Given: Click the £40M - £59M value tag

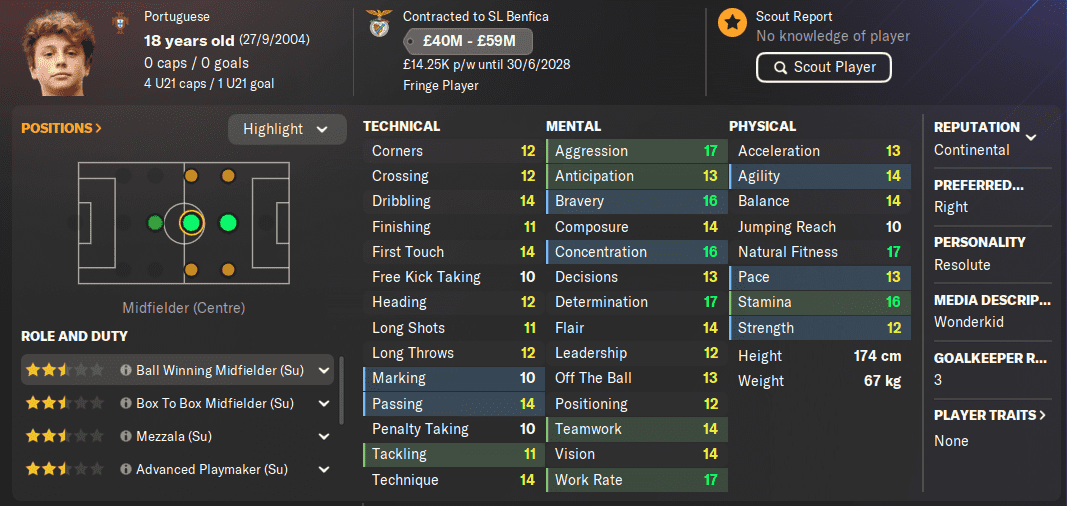Looking at the screenshot, I should tap(468, 41).
